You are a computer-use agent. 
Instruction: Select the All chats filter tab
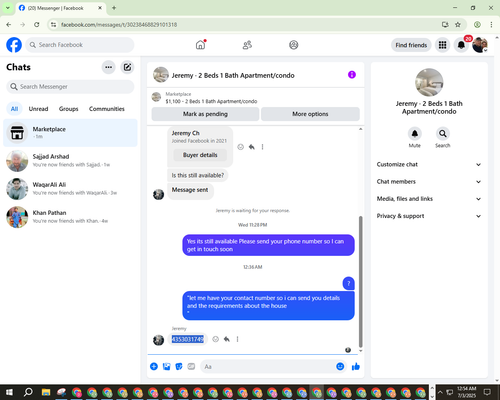tap(14, 109)
